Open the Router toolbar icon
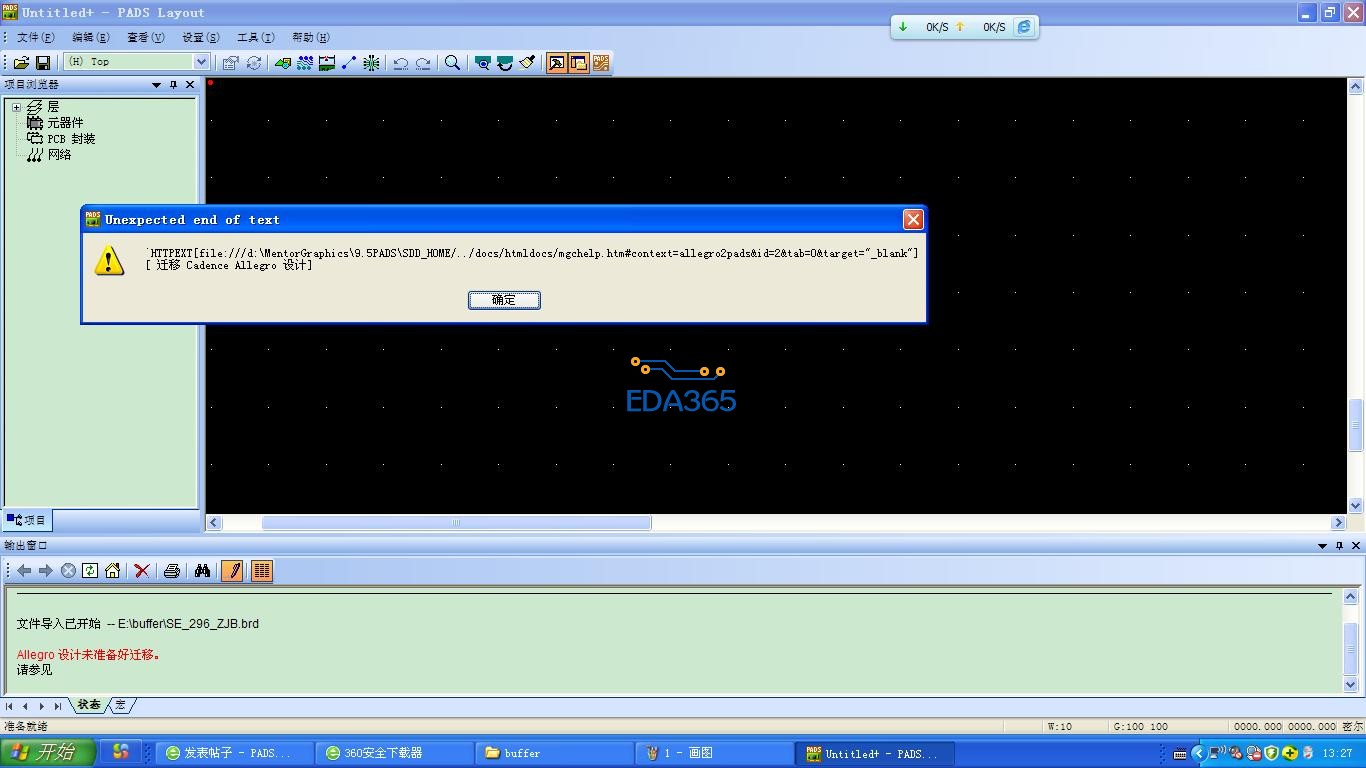Image resolution: width=1366 pixels, height=768 pixels. click(x=305, y=62)
